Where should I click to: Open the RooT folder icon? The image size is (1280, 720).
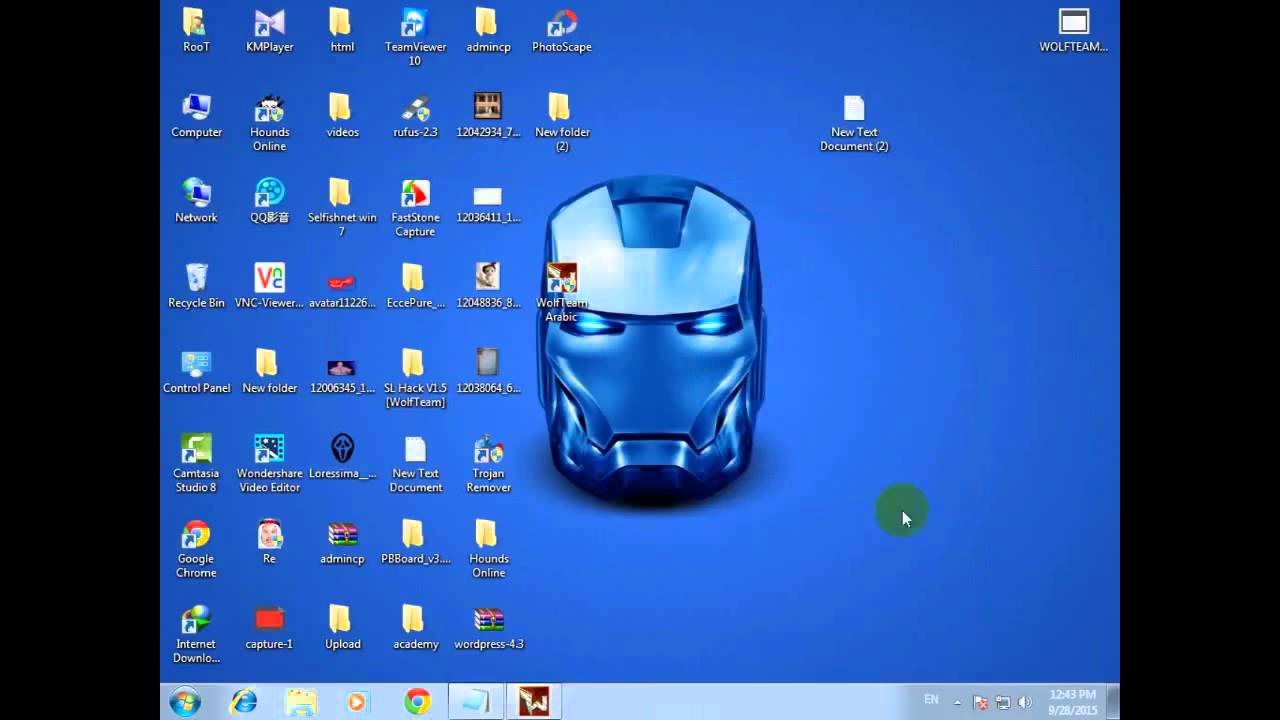coord(196,30)
